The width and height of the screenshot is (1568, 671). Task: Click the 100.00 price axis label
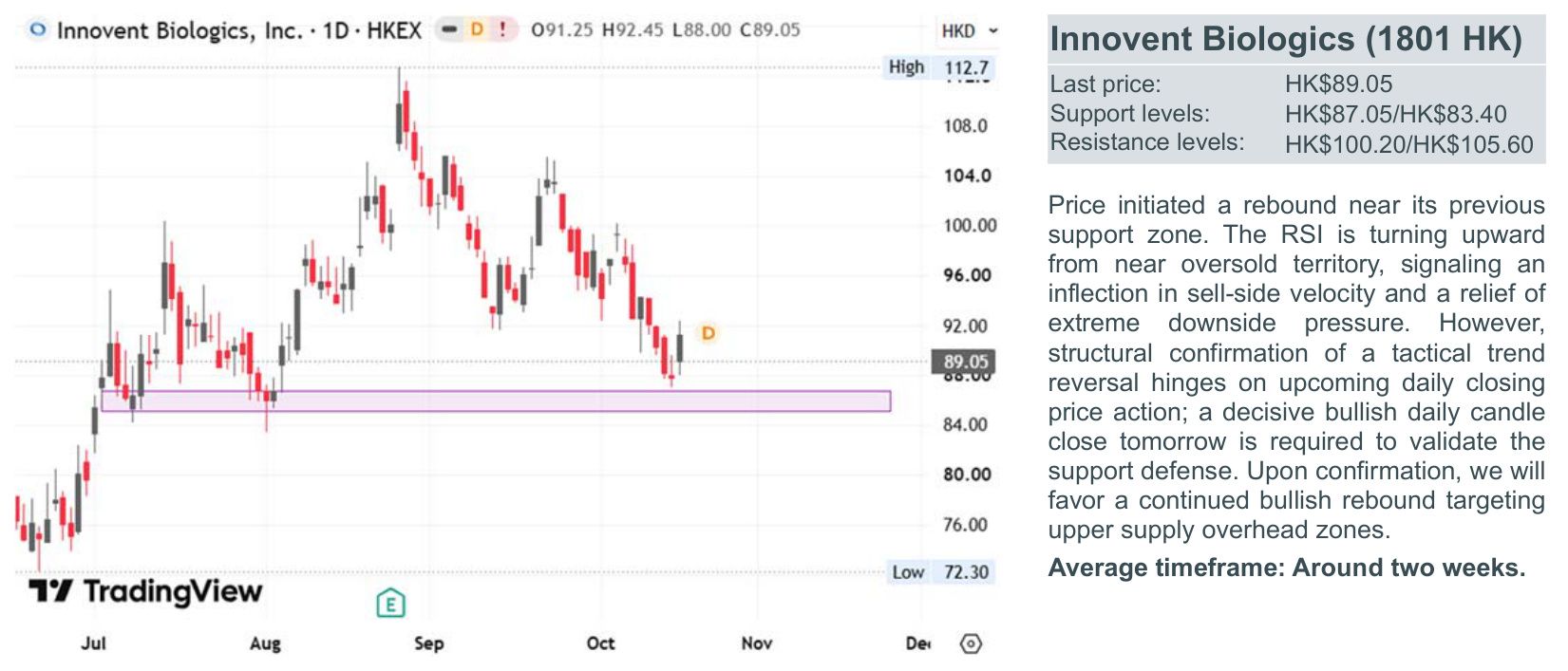[x=970, y=226]
